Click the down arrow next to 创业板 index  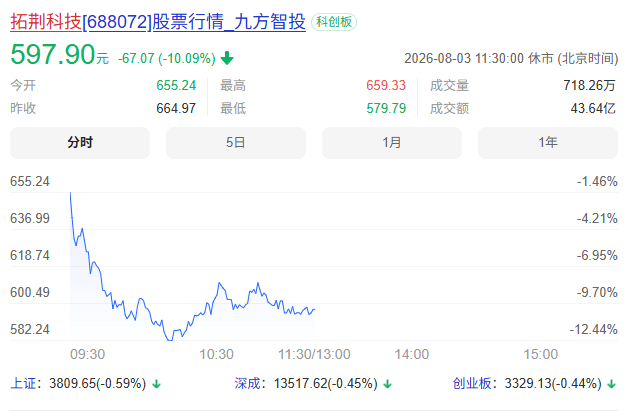(x=611, y=384)
